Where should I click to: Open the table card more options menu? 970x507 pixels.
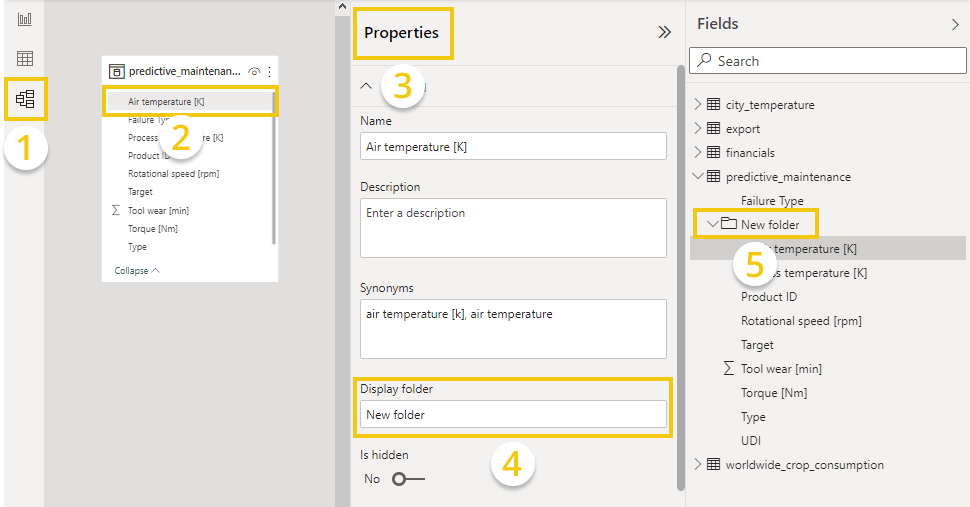coord(270,71)
